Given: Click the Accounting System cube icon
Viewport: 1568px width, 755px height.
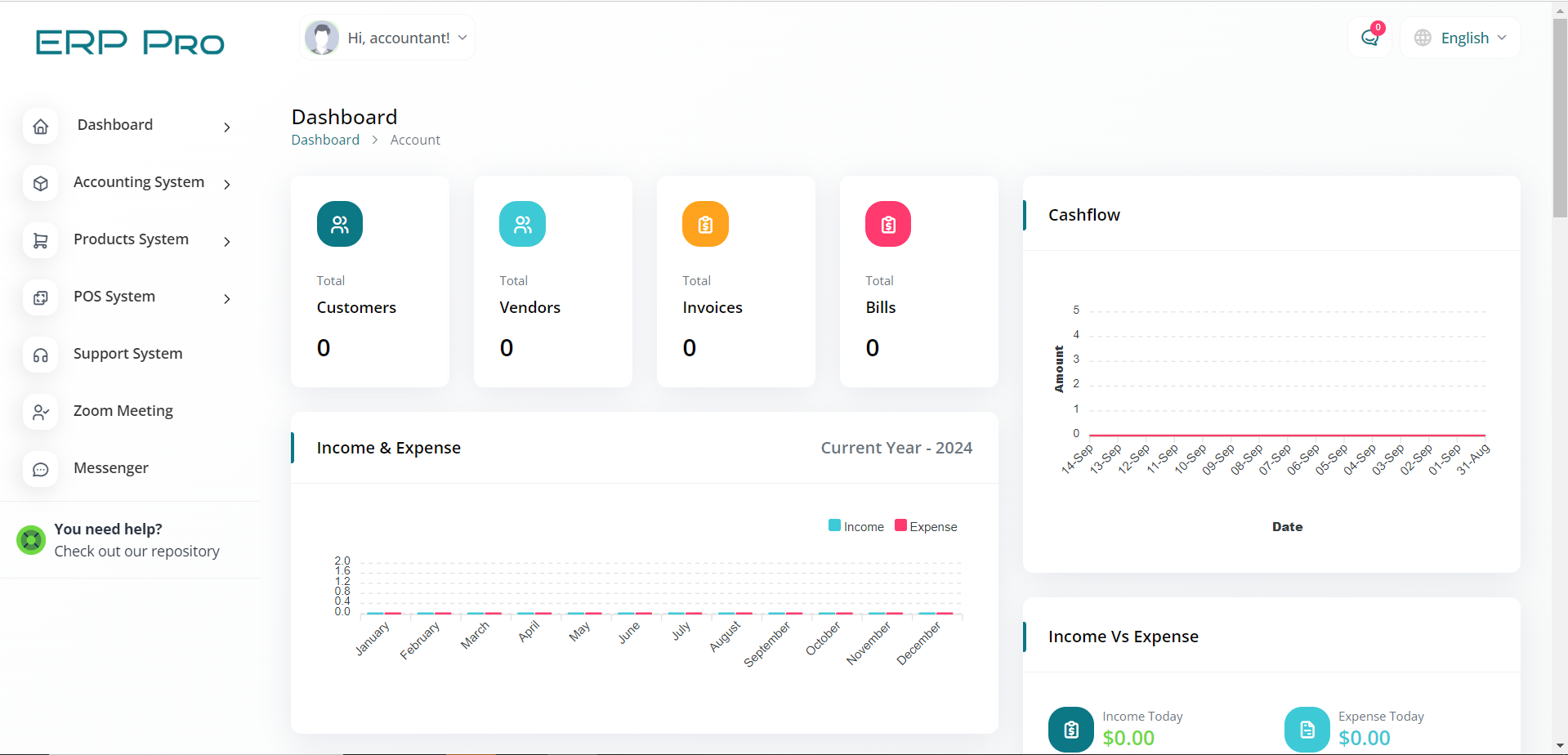Looking at the screenshot, I should [x=40, y=184].
